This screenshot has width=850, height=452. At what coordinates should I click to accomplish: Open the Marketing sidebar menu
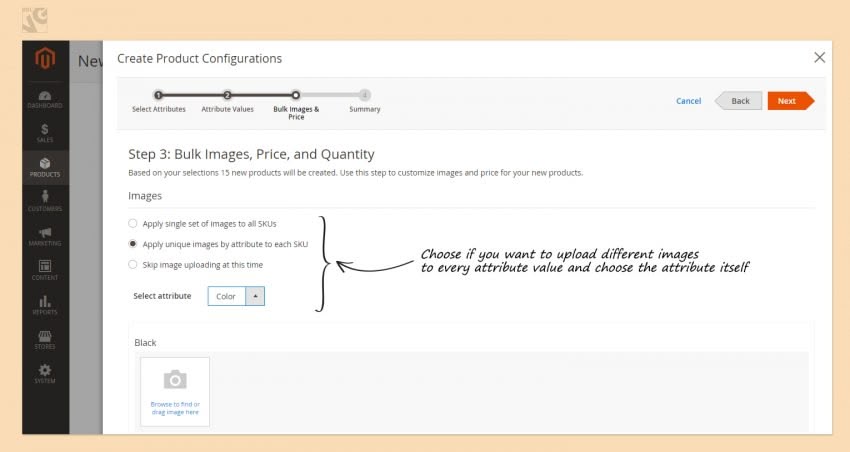coord(45,236)
